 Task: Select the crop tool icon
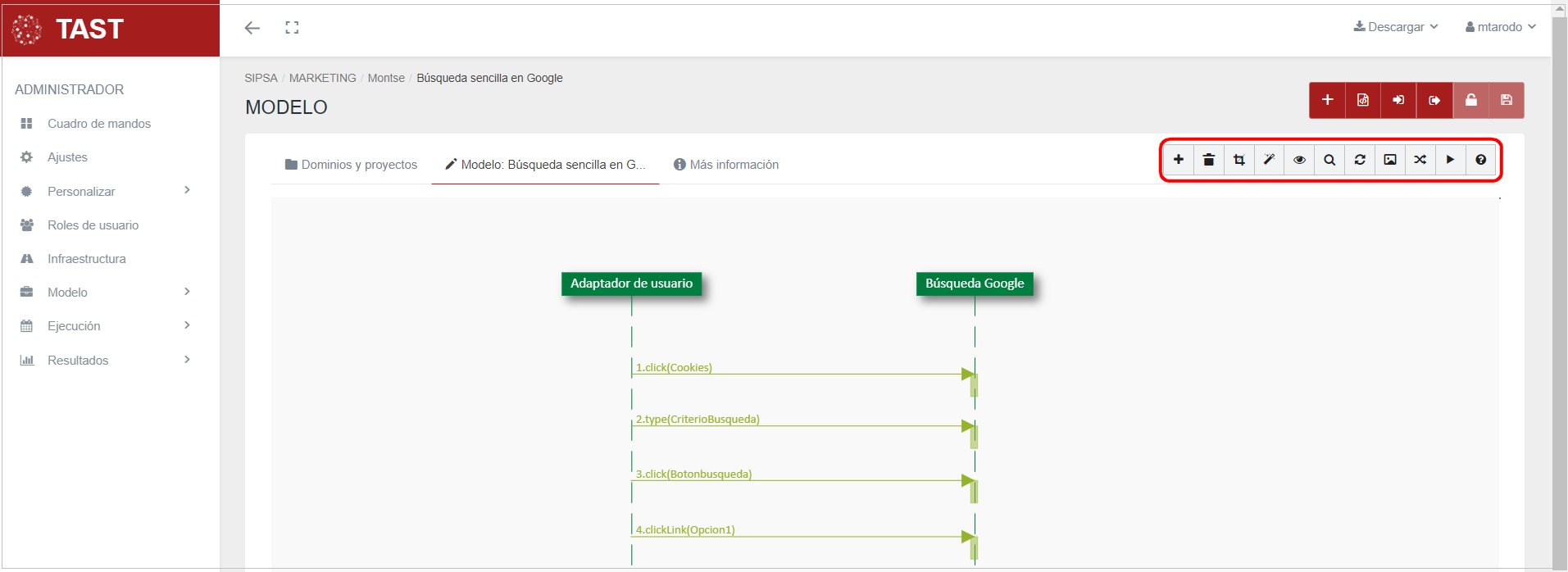pyautogui.click(x=1238, y=160)
